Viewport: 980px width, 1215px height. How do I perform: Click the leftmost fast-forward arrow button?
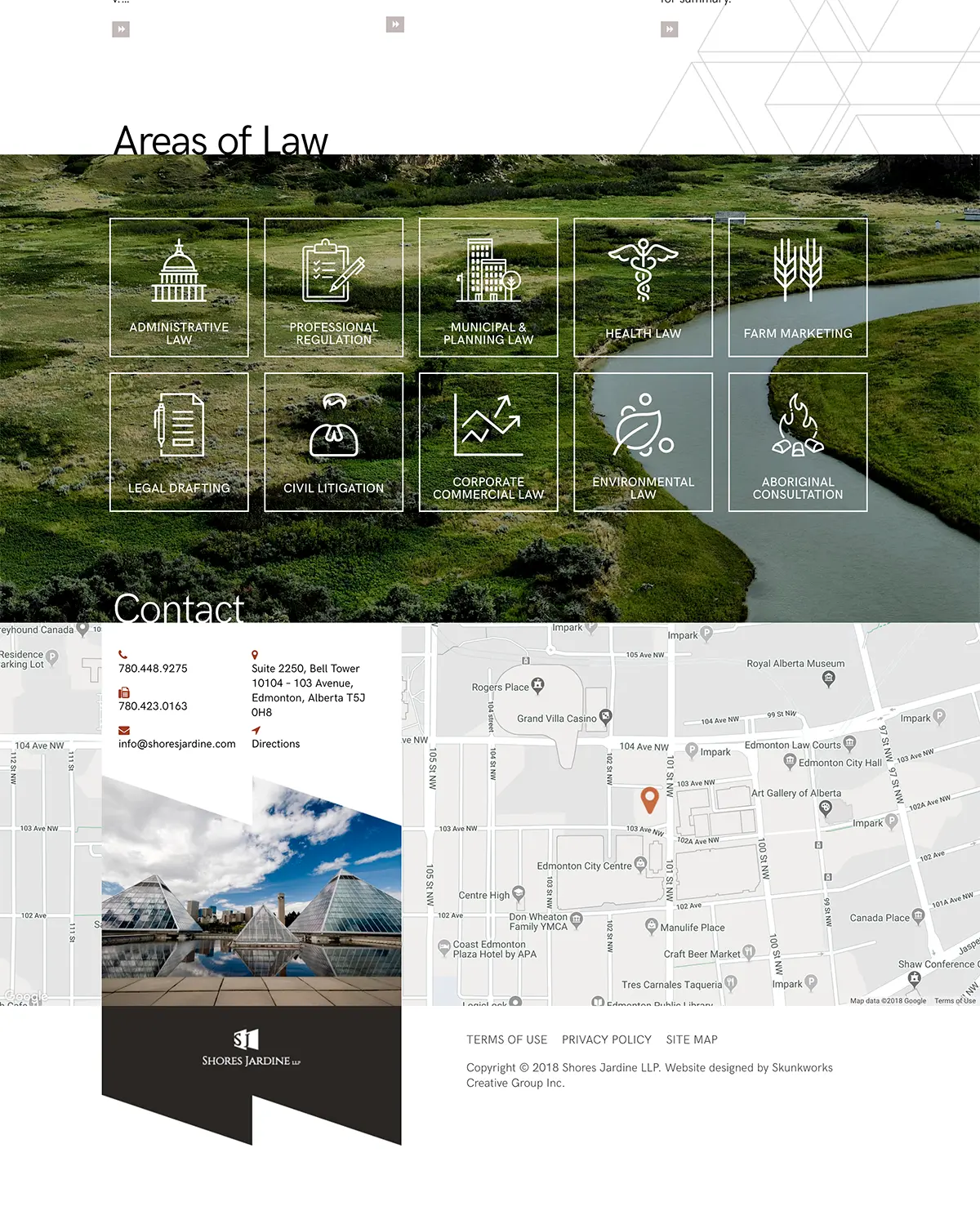(121, 29)
